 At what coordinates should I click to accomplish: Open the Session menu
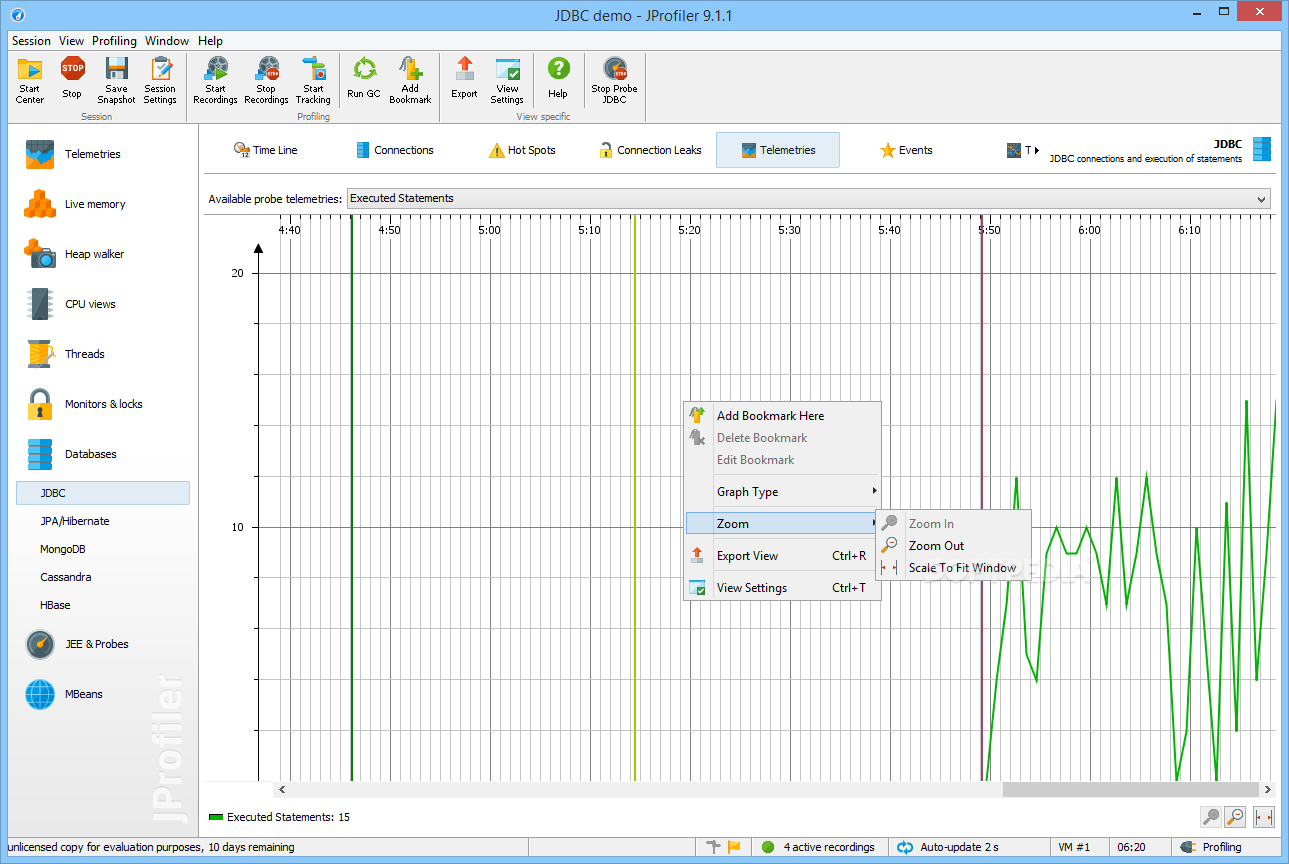(31, 41)
